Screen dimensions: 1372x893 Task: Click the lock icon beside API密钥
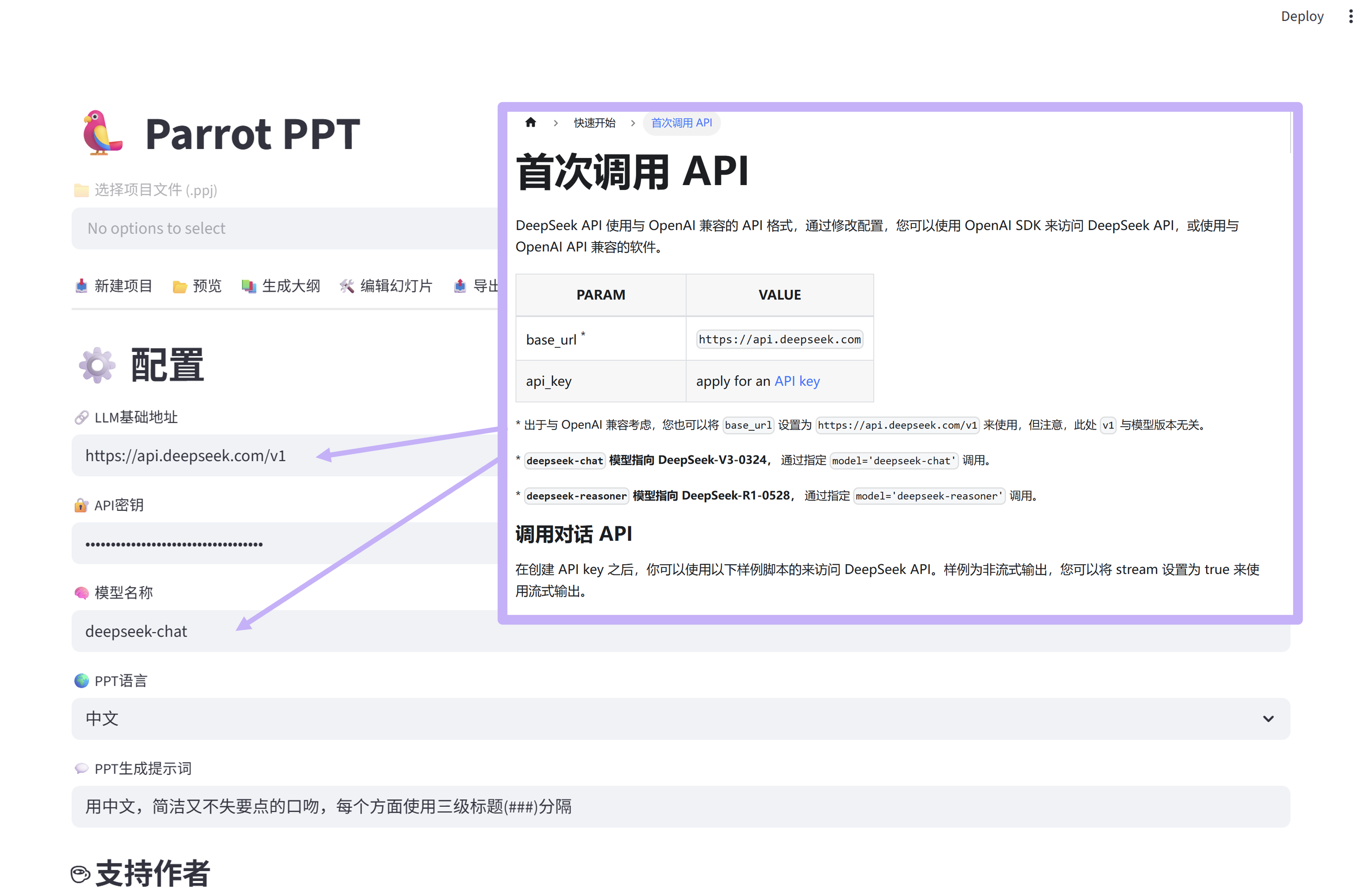(x=81, y=505)
